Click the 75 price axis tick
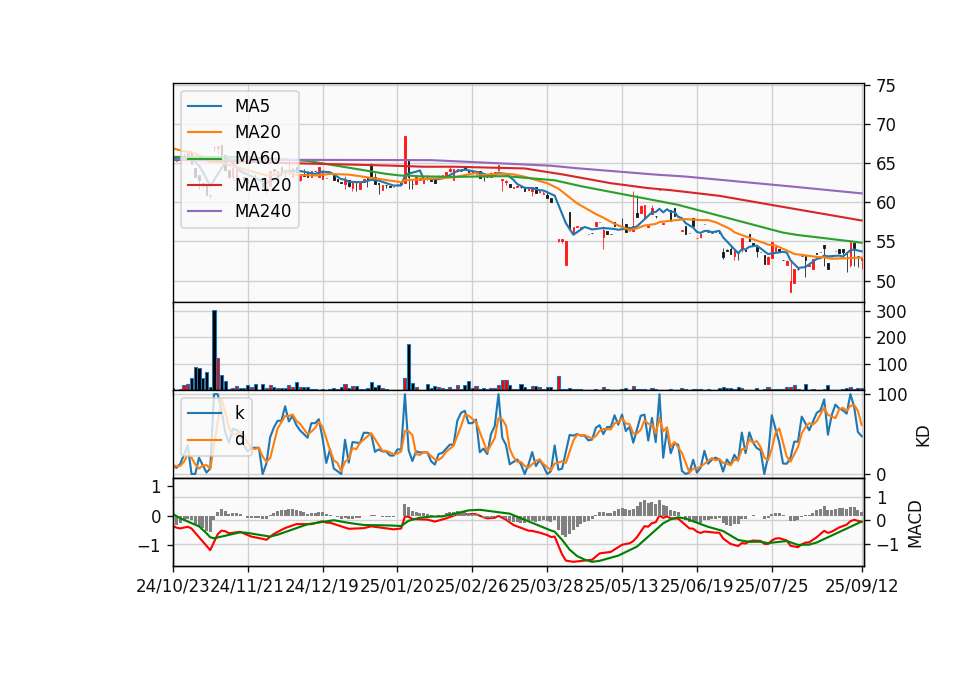The width and height of the screenshot is (960, 690). pyautogui.click(x=885, y=86)
